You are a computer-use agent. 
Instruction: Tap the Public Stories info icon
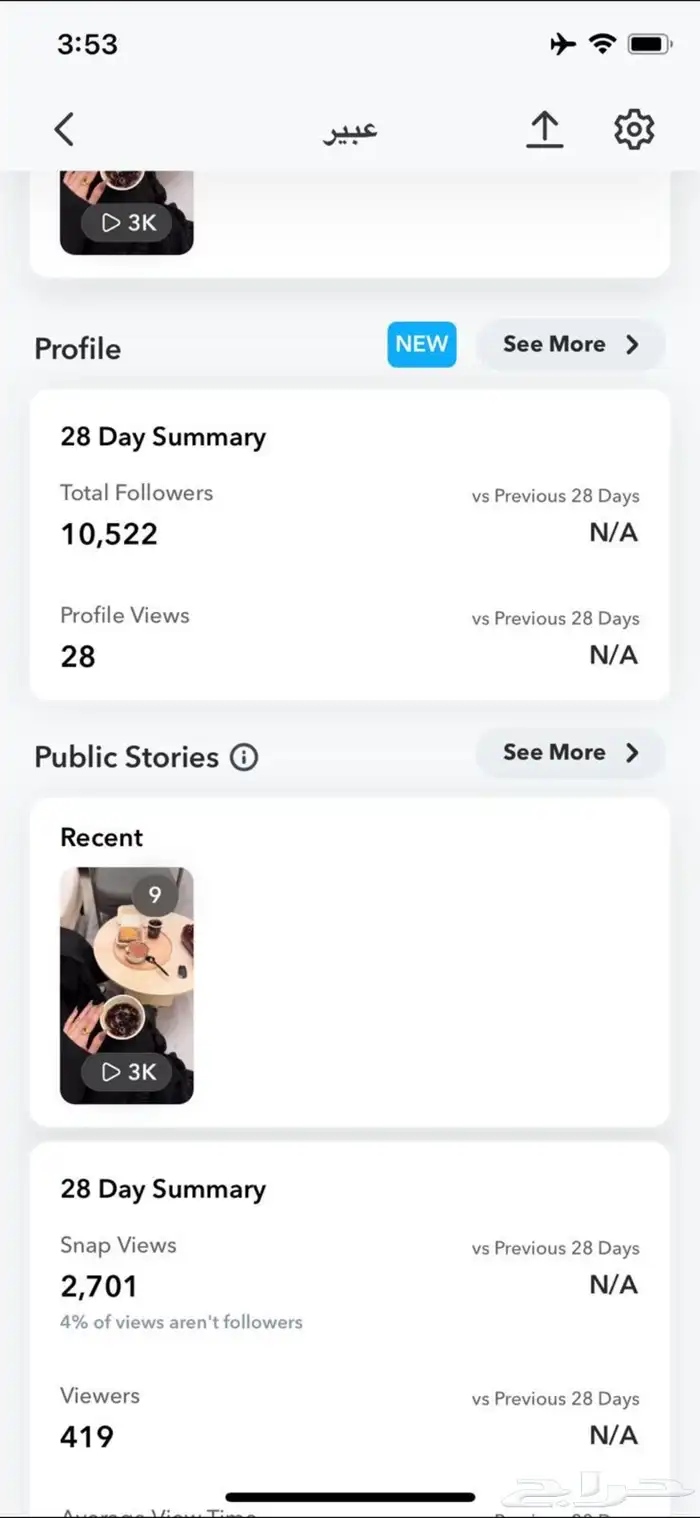pos(244,757)
